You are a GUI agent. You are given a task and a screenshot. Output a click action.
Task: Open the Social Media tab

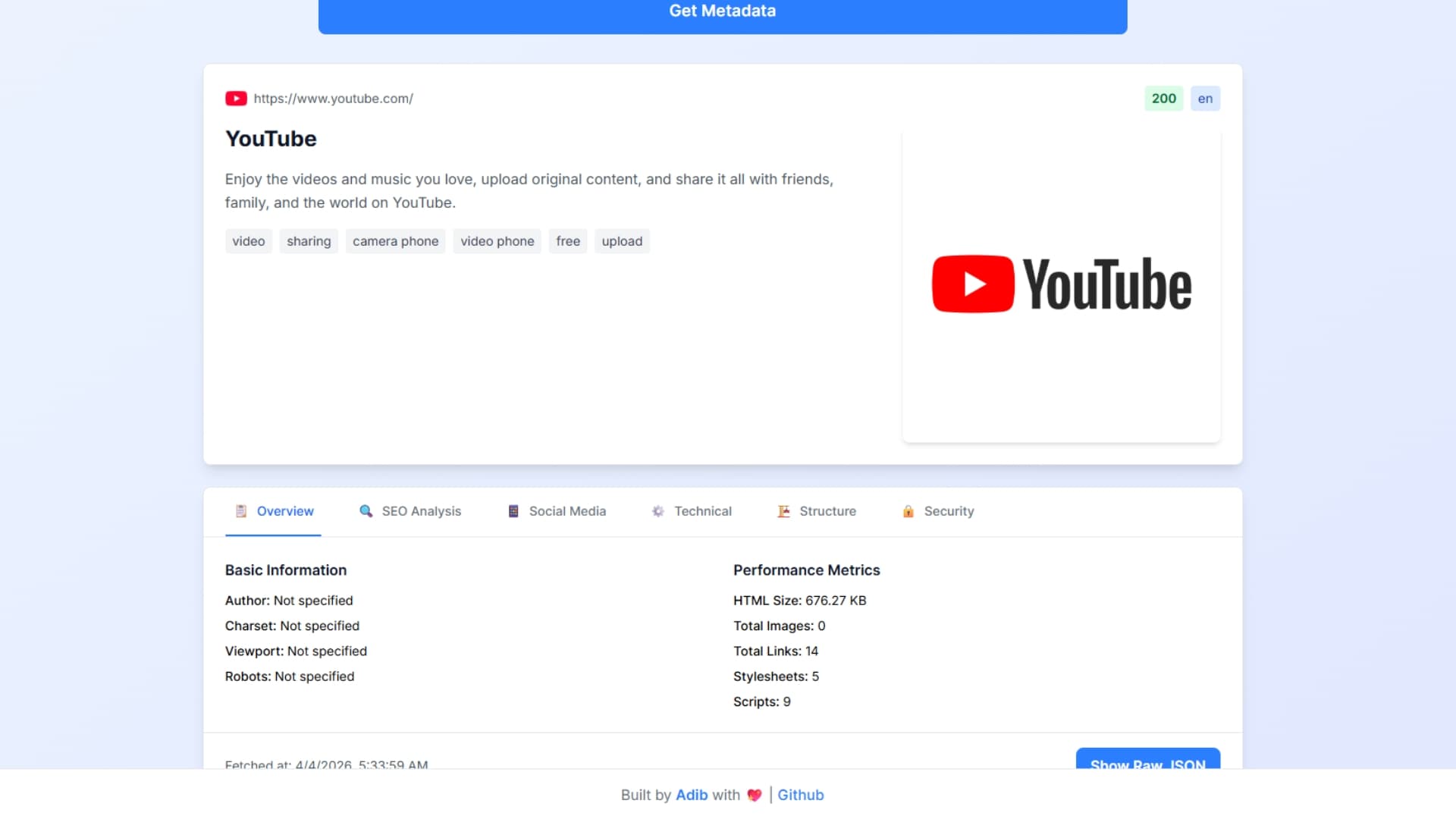[557, 511]
